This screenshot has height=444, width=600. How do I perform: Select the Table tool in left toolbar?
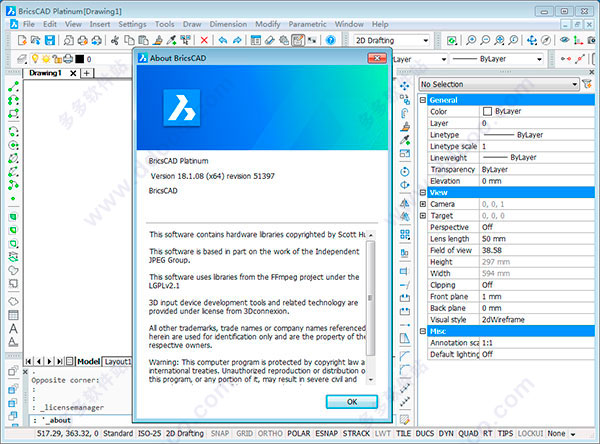pos(13,315)
